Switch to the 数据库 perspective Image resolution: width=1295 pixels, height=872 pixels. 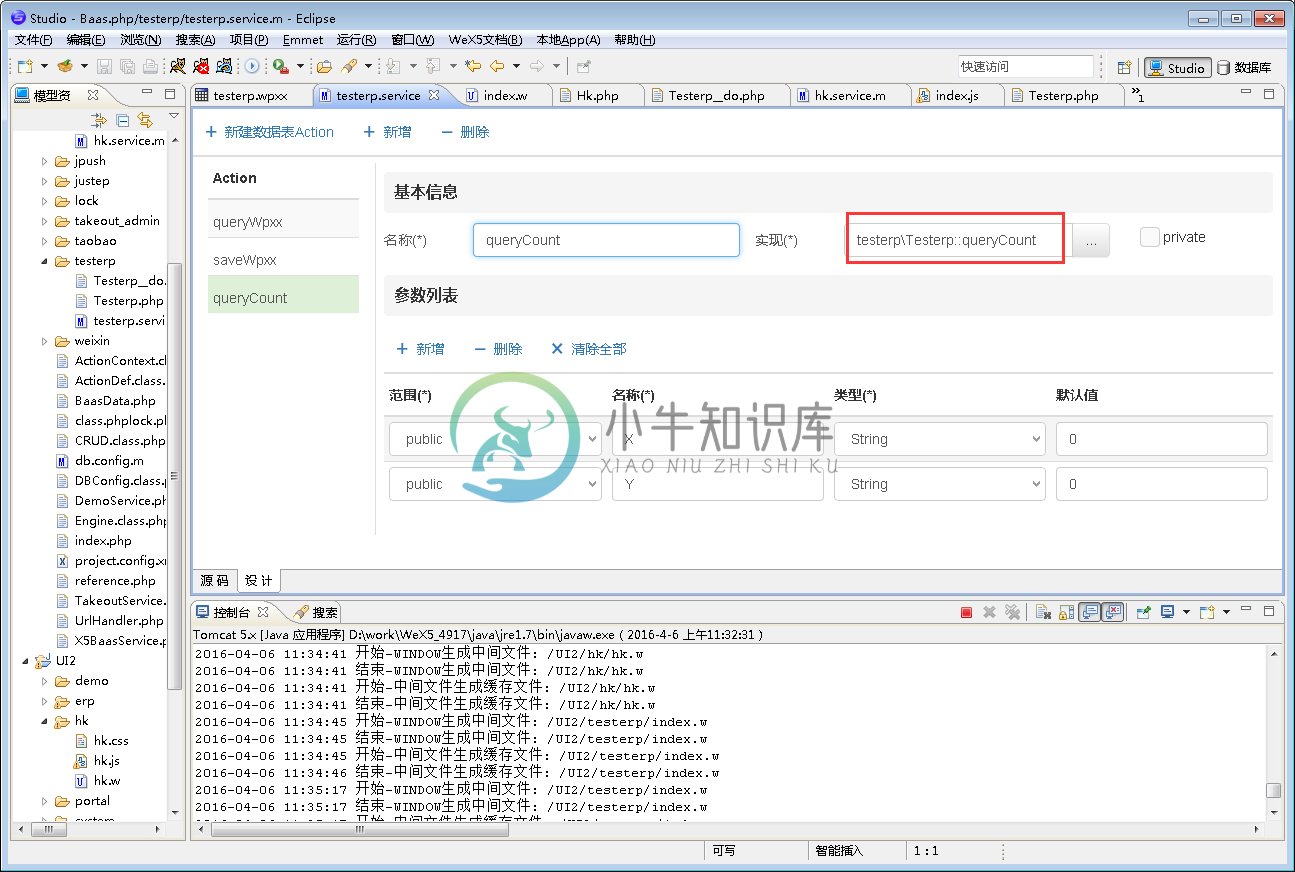1244,67
